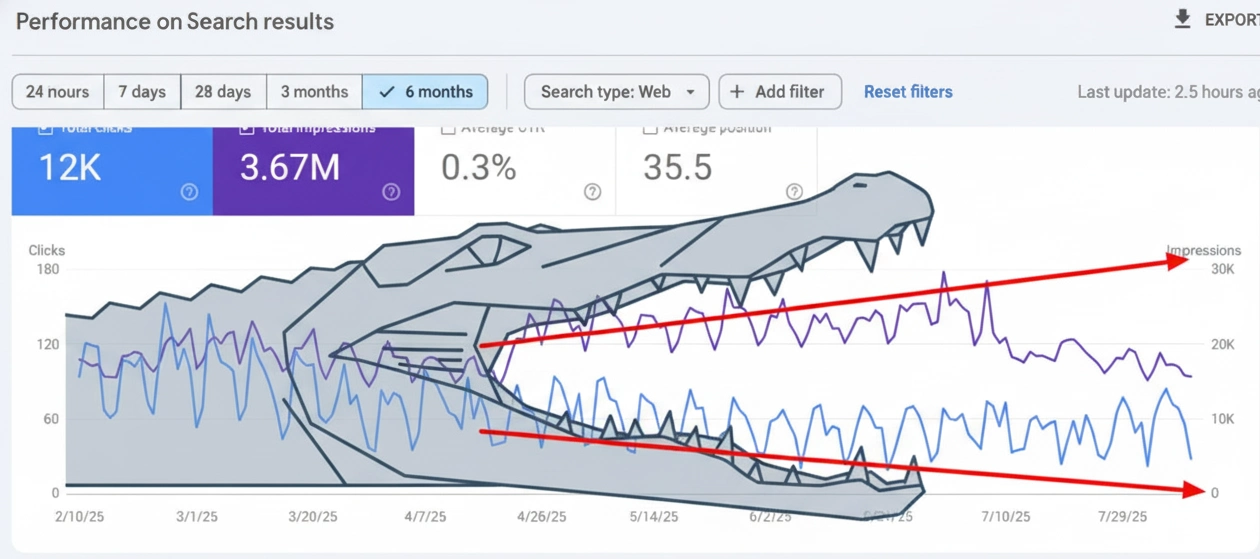The image size is (1260, 559).
Task: Click help icon on Average CTR card
Action: point(593,192)
